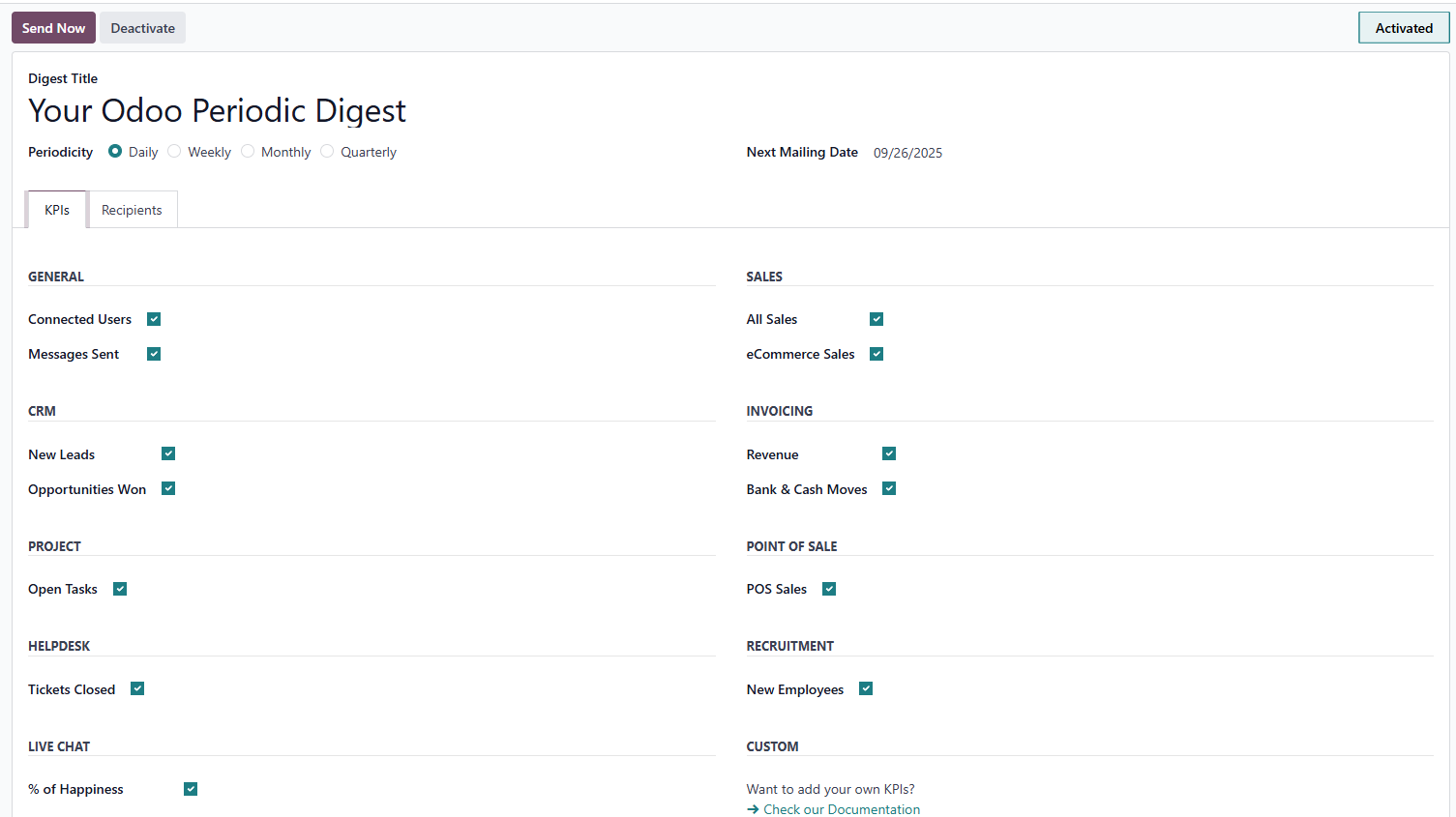Uncheck the Open Tasks checkbox
The width and height of the screenshot is (1456, 817).
120,589
